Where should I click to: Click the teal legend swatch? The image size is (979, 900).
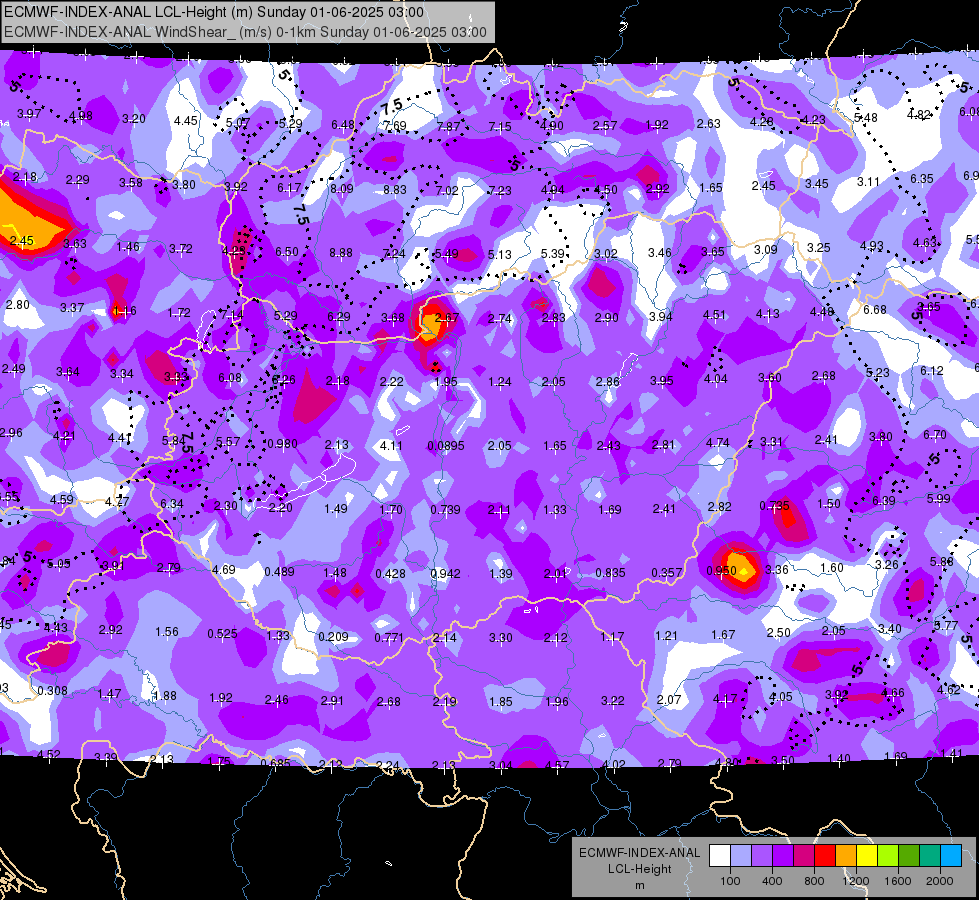coord(930,856)
